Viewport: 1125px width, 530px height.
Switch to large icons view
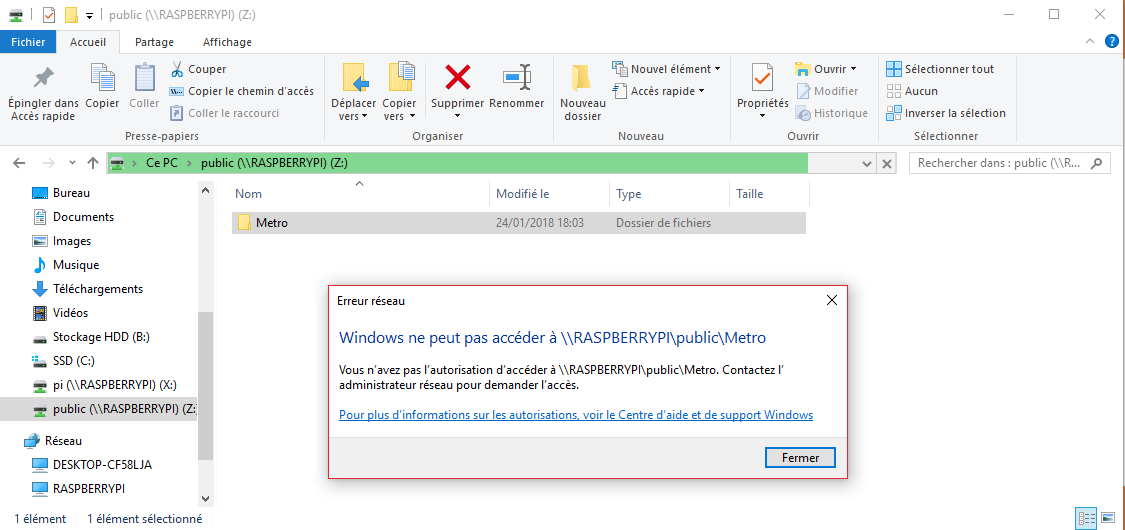(1107, 518)
